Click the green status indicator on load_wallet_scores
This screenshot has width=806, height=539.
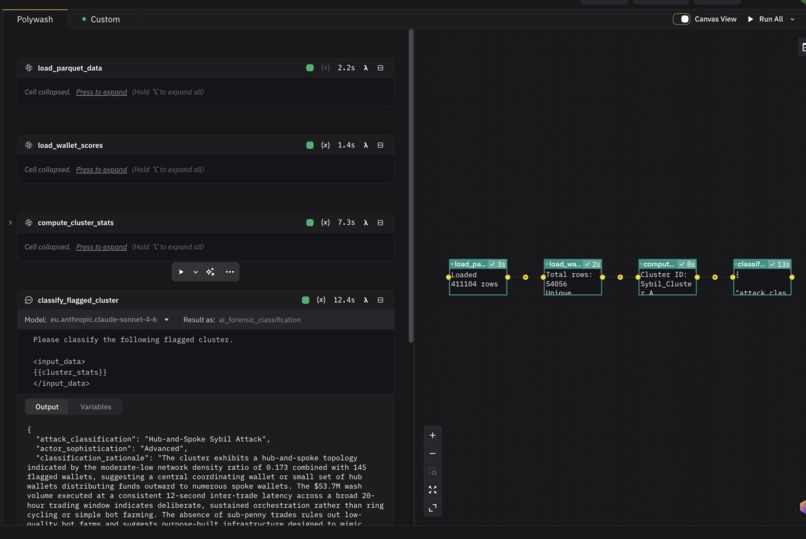309,145
